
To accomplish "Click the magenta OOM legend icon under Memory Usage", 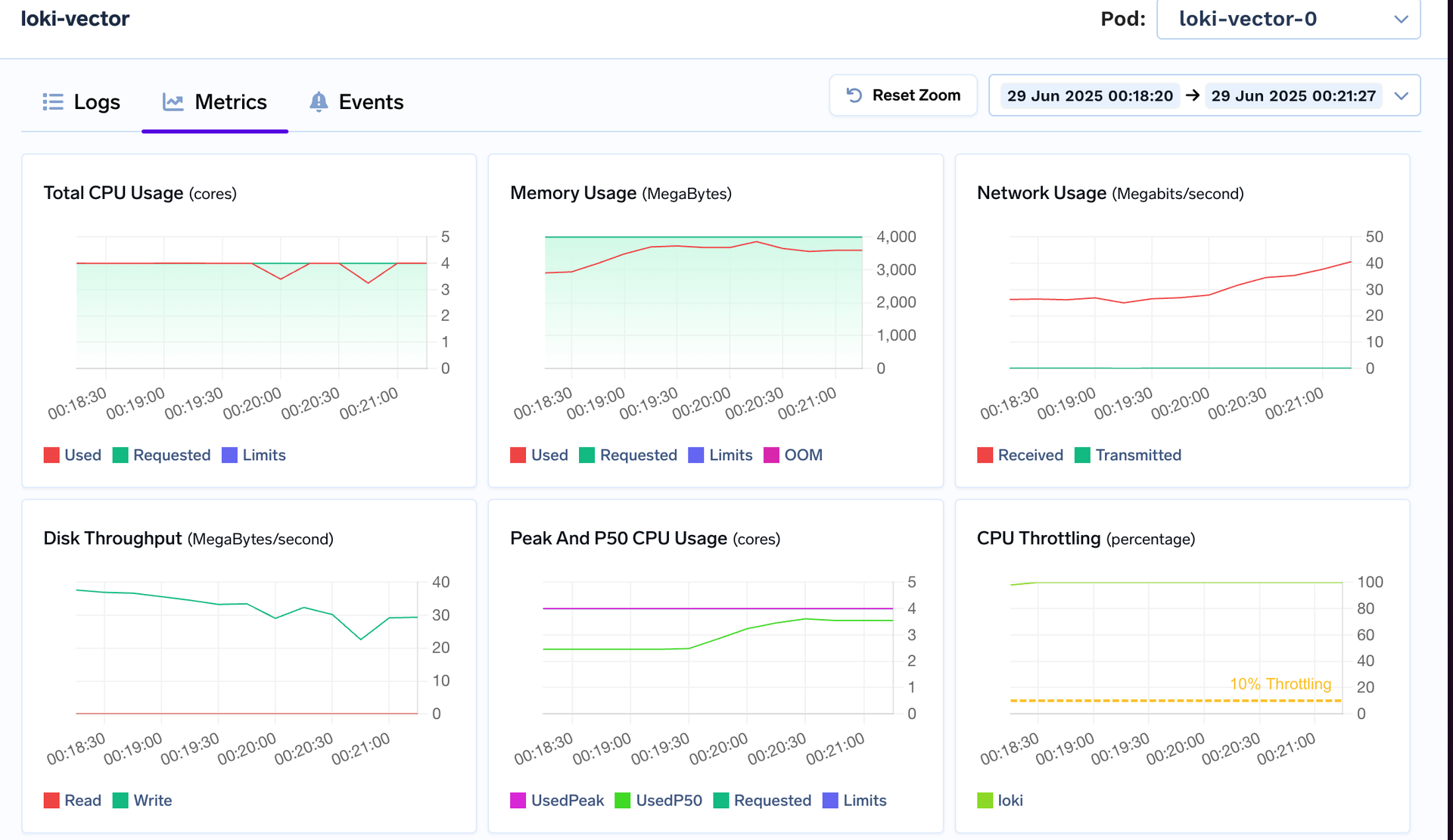I will 771,455.
